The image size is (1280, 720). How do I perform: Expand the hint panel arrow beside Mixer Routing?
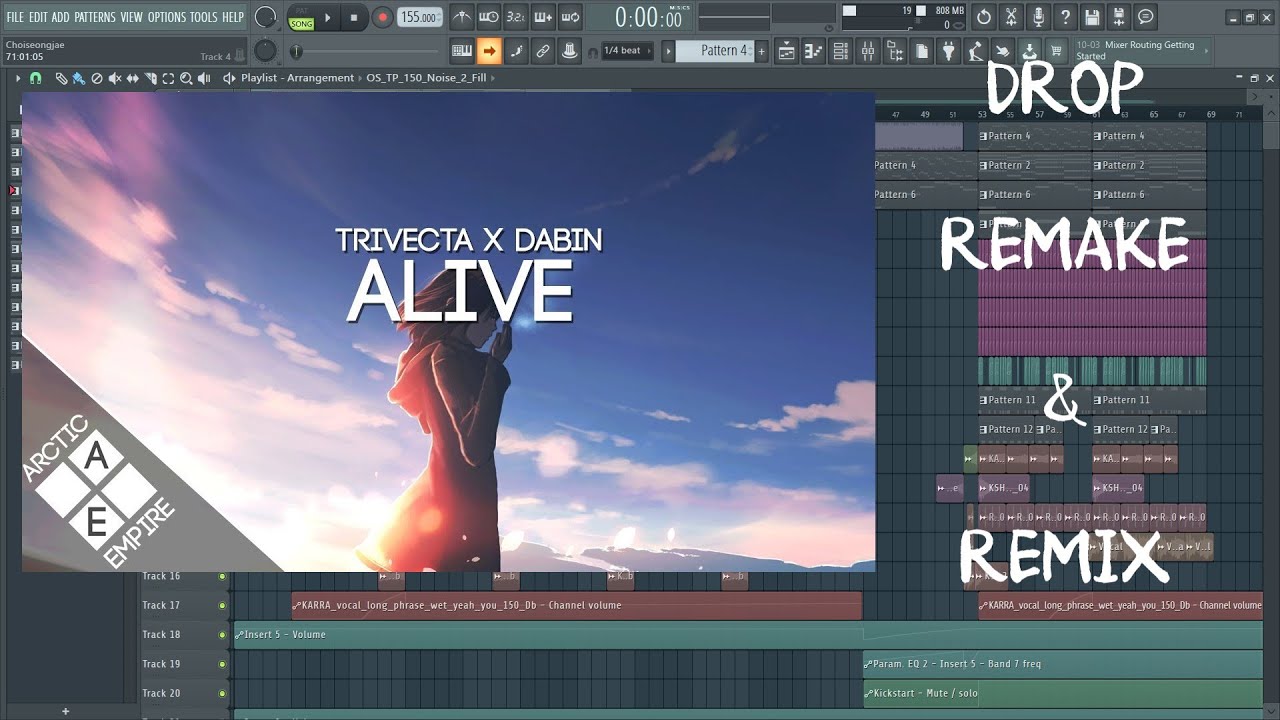click(x=1207, y=51)
